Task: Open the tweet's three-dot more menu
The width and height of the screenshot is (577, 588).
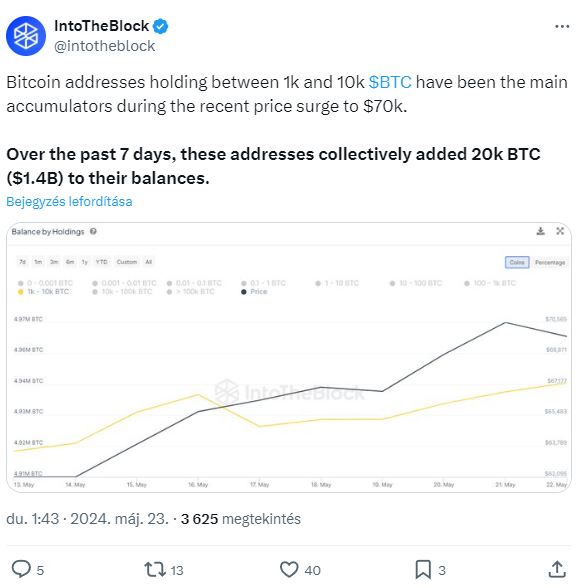Action: [x=562, y=26]
